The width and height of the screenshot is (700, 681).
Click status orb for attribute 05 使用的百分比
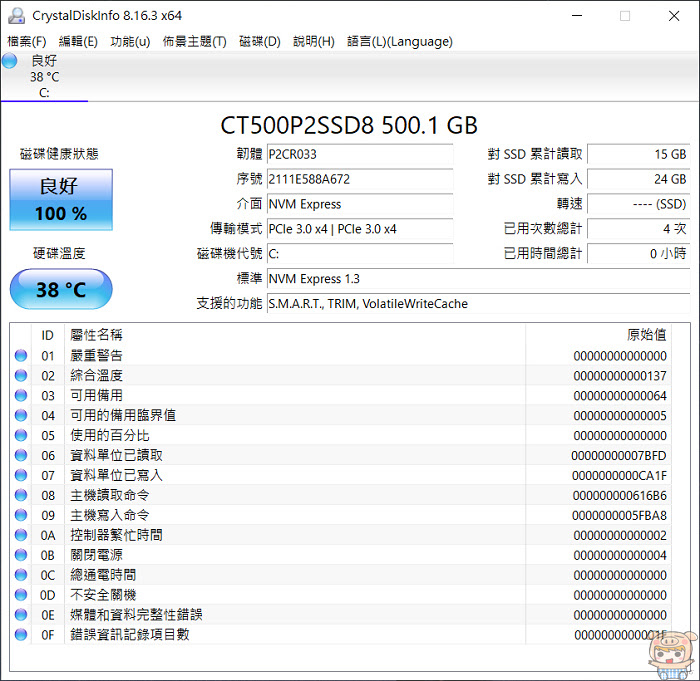(x=21, y=435)
